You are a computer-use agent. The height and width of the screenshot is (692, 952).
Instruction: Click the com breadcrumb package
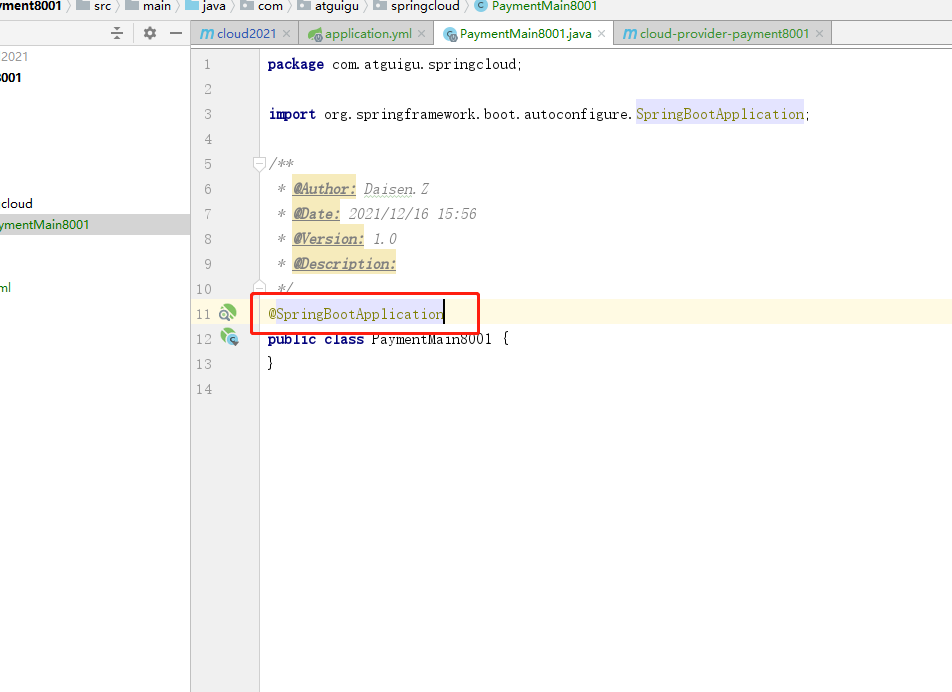coord(262,6)
